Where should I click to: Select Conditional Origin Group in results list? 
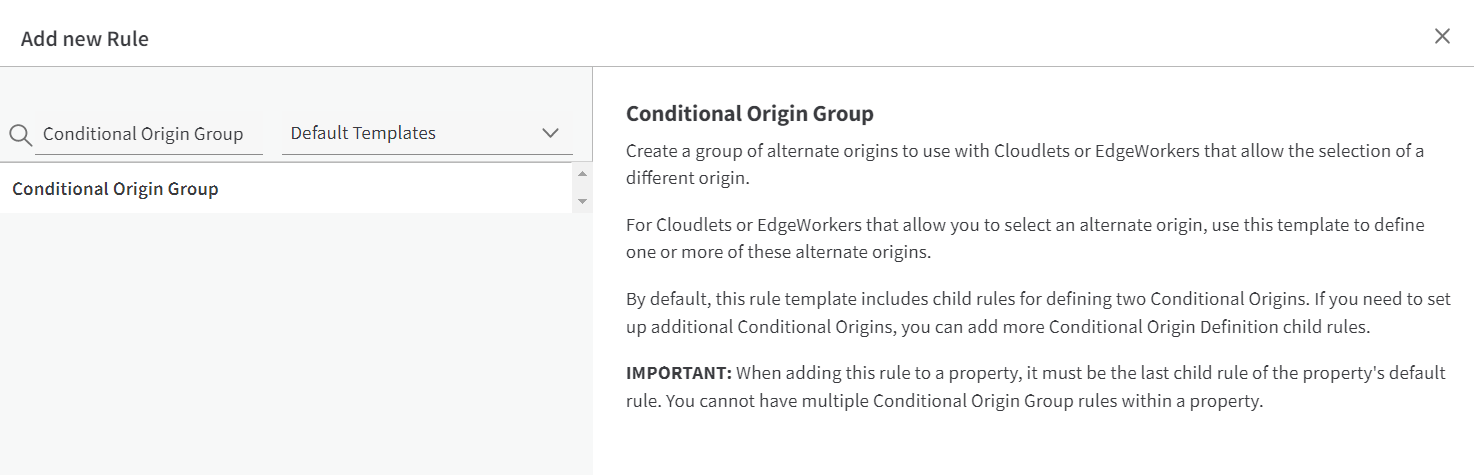(x=115, y=189)
